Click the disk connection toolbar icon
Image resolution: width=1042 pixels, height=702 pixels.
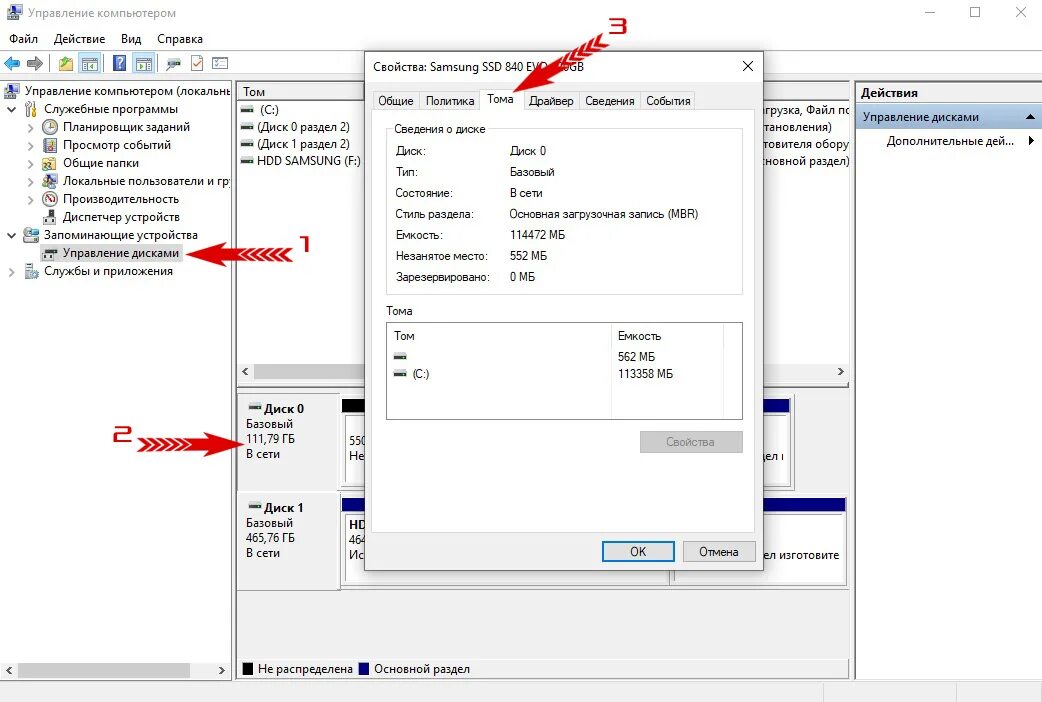[x=173, y=64]
